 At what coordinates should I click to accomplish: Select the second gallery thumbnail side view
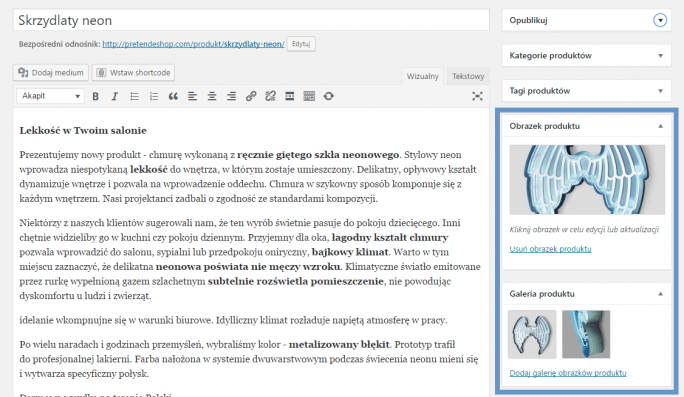pyautogui.click(x=586, y=334)
